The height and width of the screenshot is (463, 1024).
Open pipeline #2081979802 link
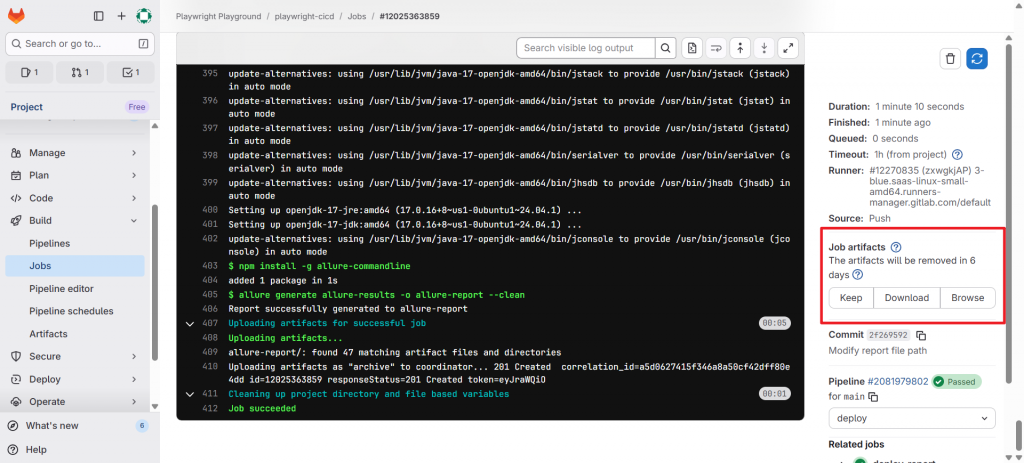897,381
